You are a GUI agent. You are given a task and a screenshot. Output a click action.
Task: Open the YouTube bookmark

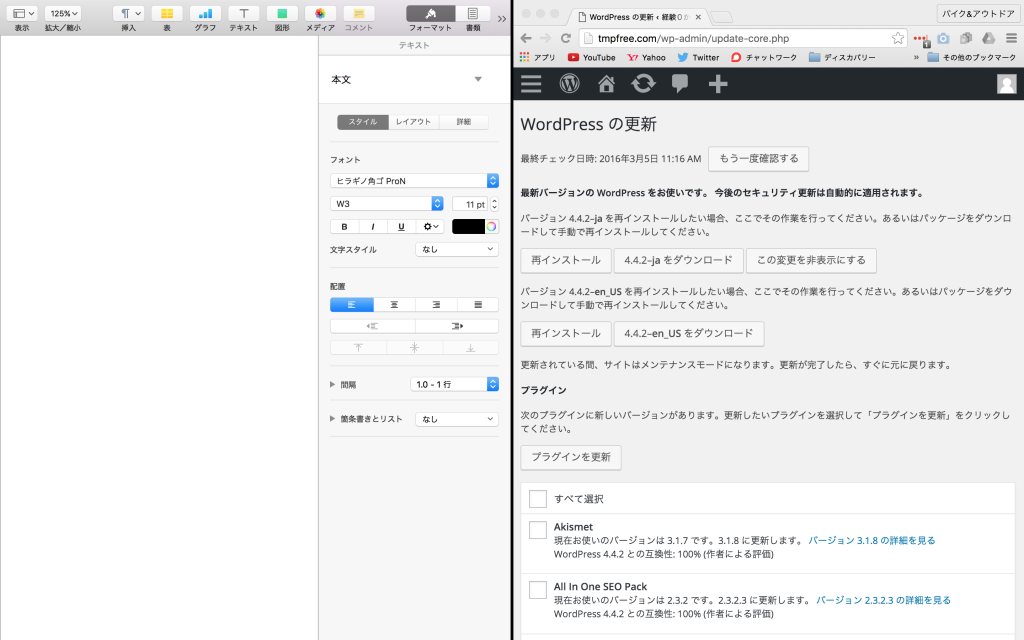(592, 57)
